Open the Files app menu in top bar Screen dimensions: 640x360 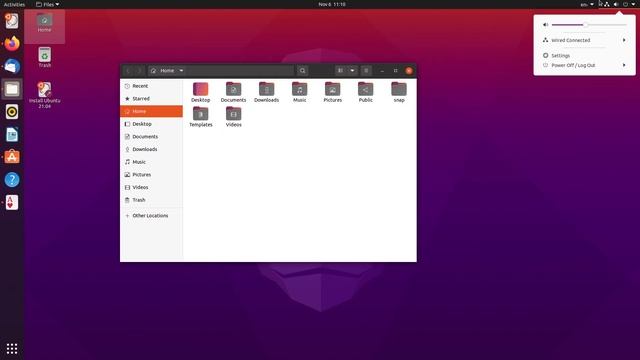pyautogui.click(x=47, y=4)
